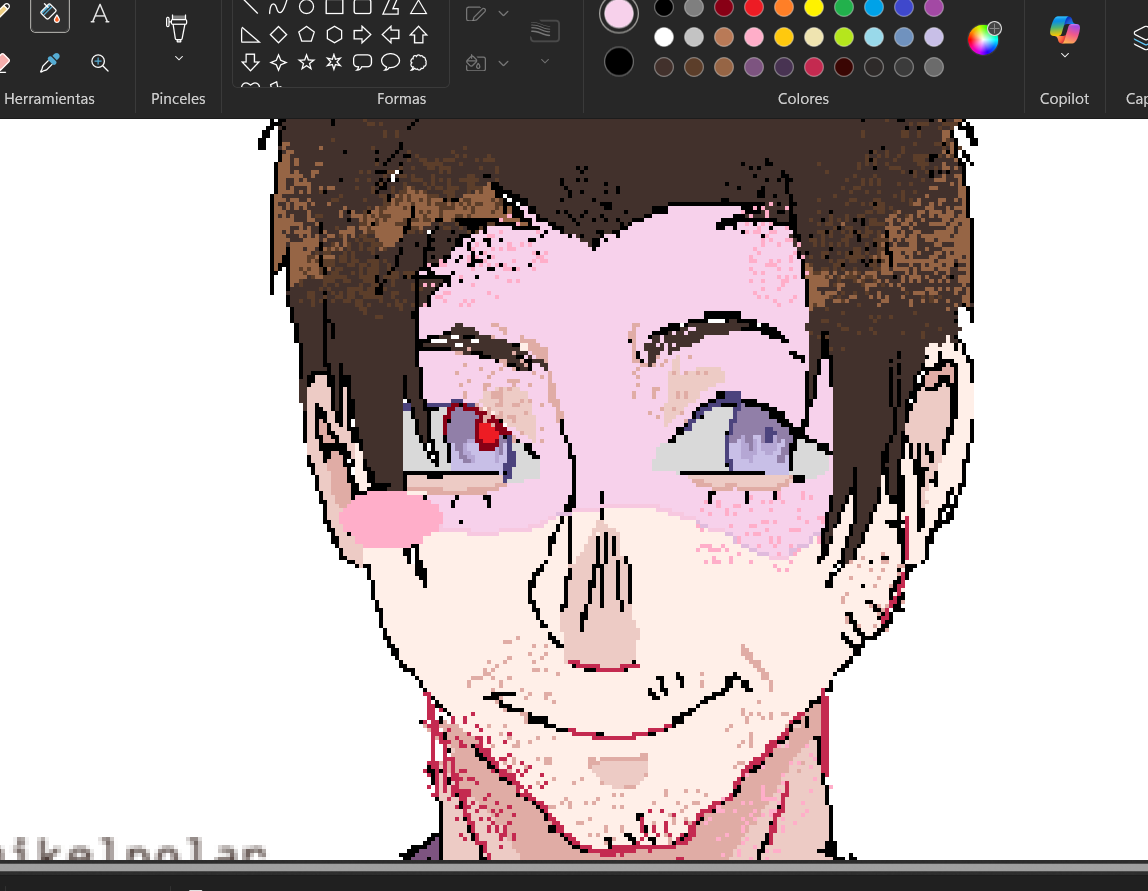
Task: Choose the Pinceles brush tool
Action: [x=177, y=29]
